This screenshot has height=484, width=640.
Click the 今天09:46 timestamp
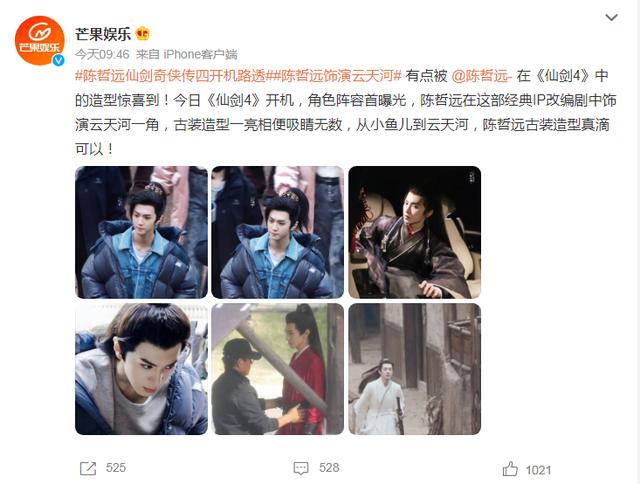click(x=102, y=54)
